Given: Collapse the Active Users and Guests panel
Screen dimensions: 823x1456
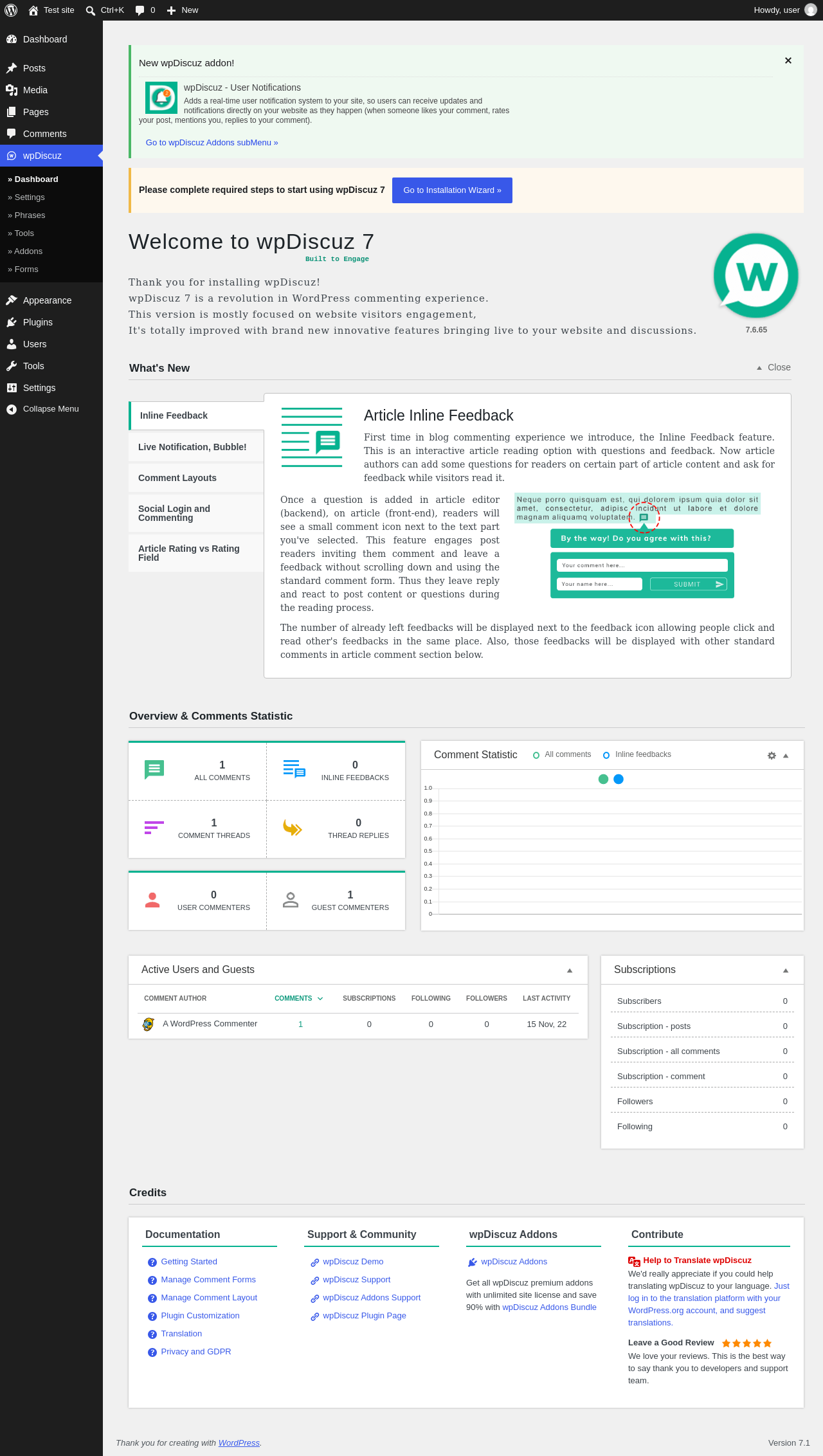Looking at the screenshot, I should pos(570,970).
